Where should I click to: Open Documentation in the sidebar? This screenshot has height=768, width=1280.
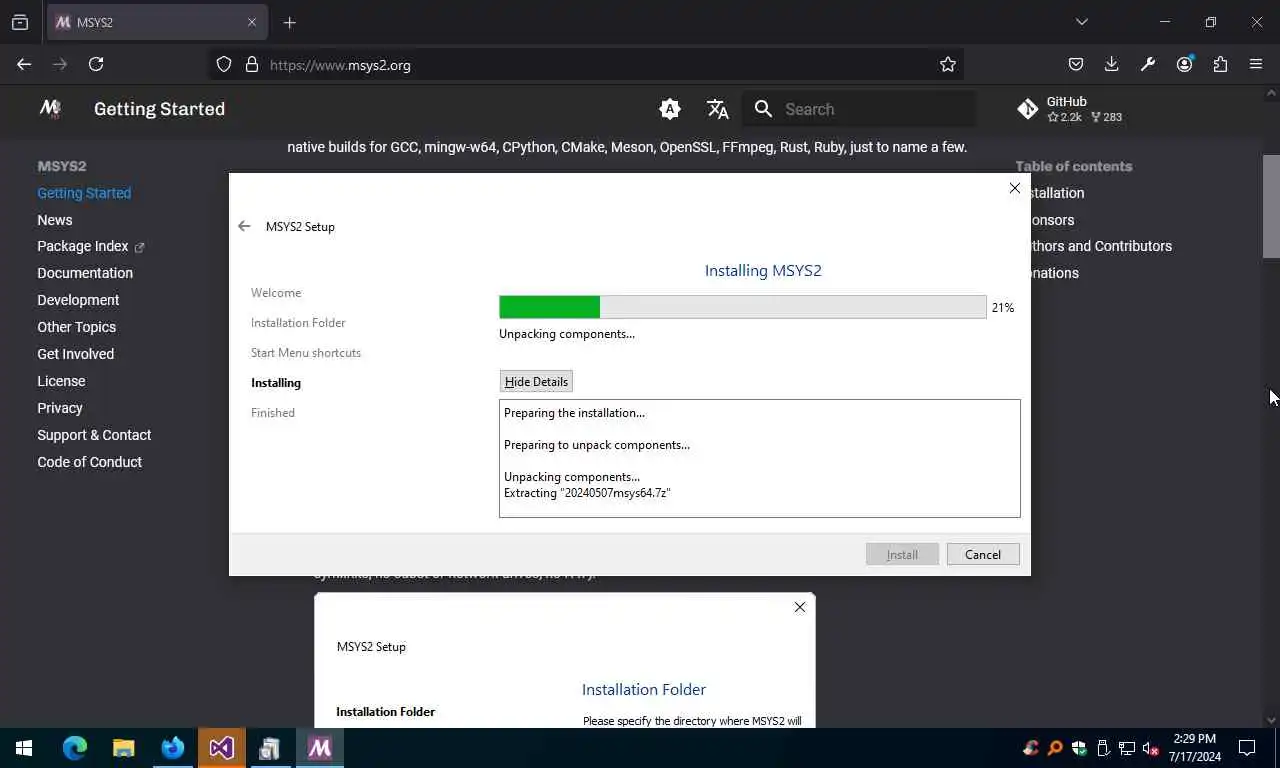[x=85, y=273]
